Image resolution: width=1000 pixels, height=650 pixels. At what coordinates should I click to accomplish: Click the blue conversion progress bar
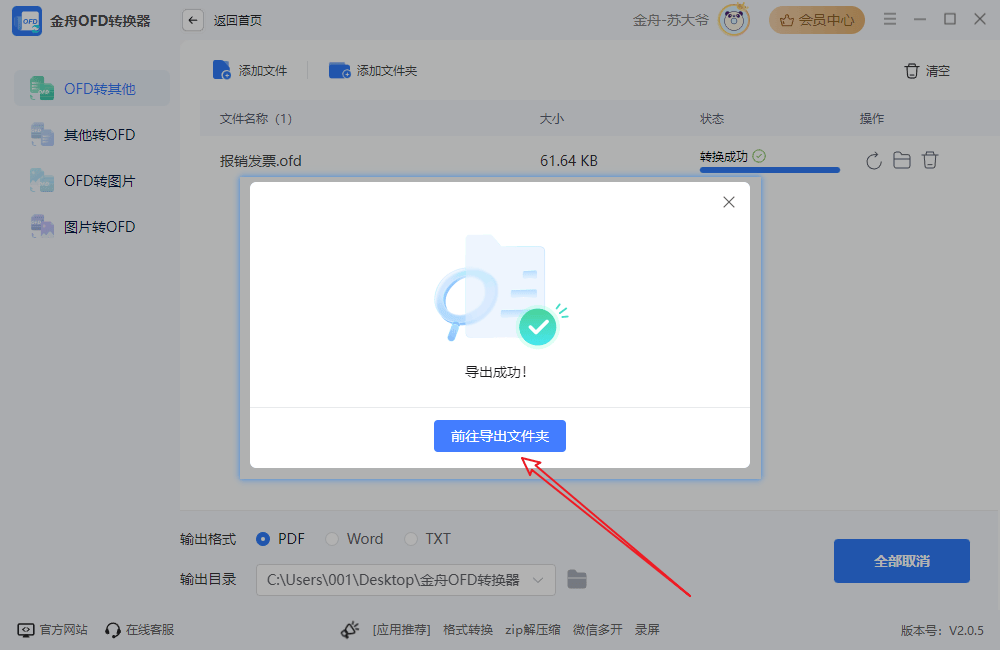click(x=769, y=170)
